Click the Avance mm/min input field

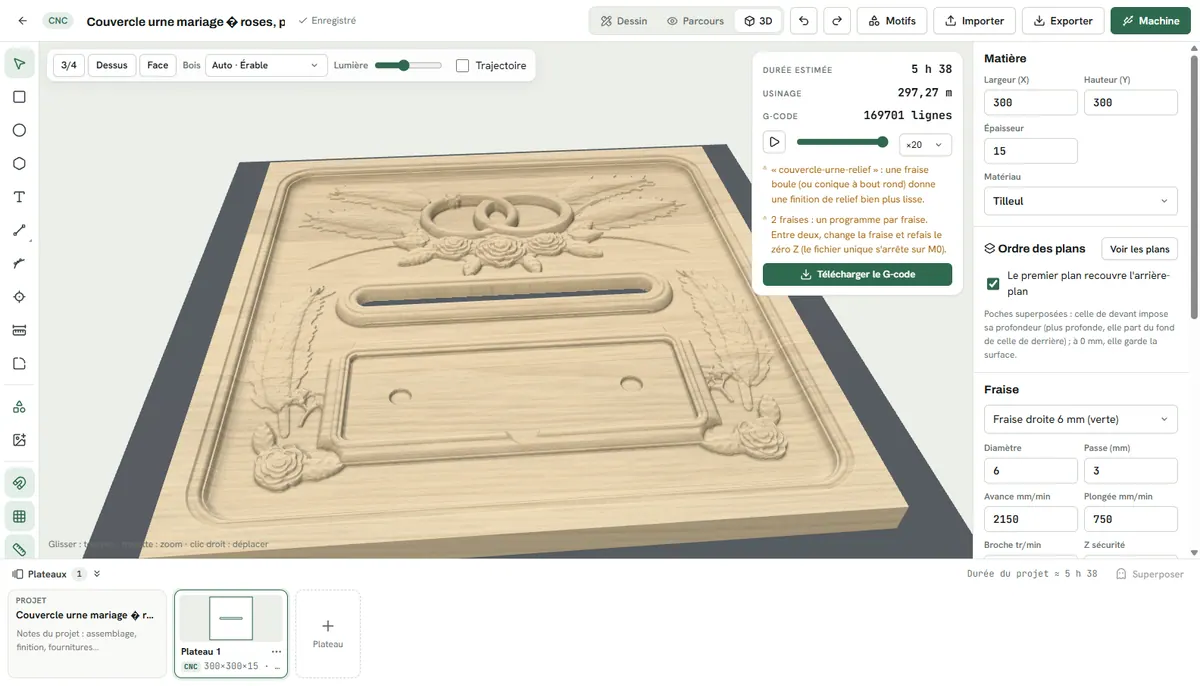(1031, 519)
